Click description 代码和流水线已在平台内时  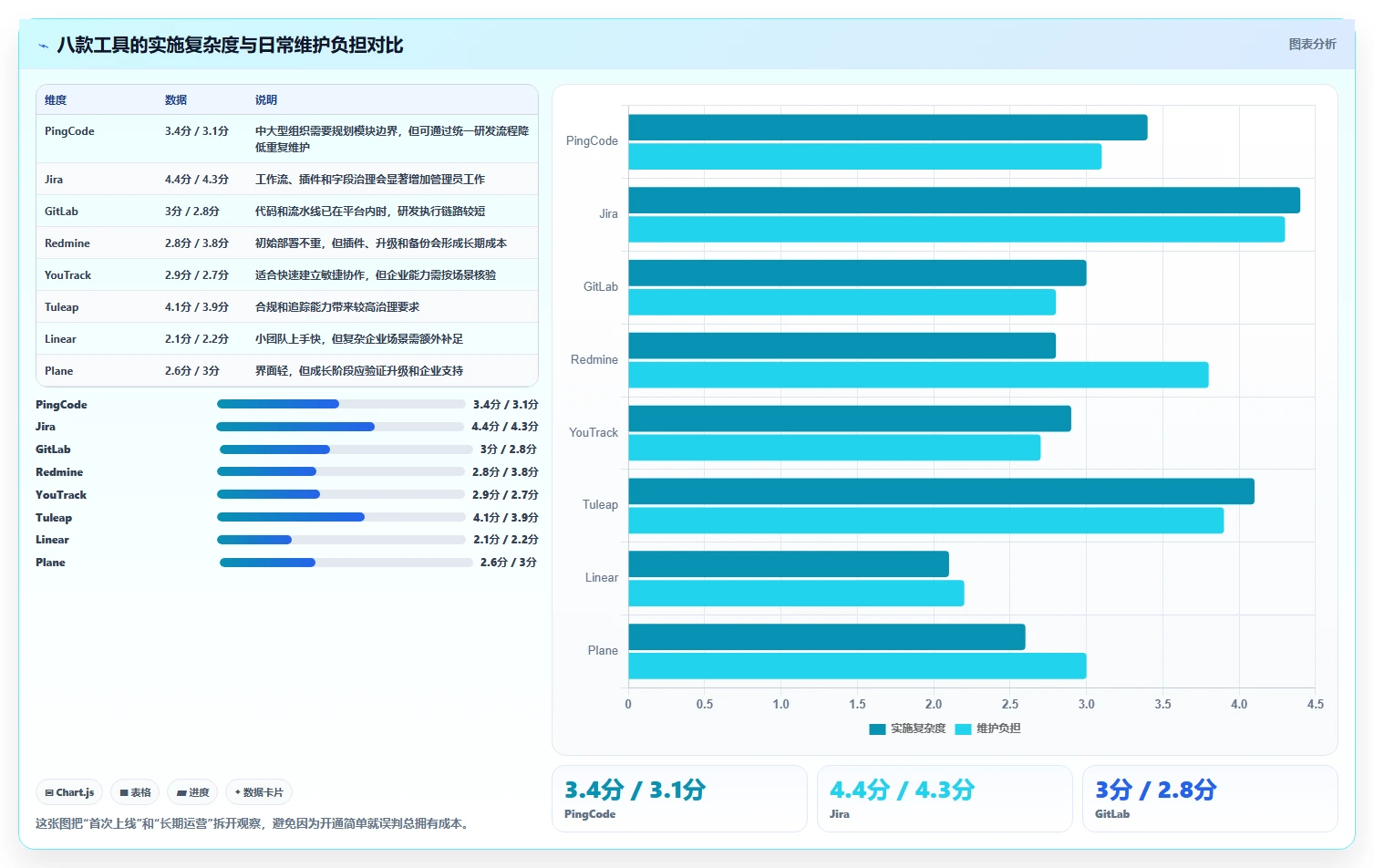pos(370,212)
